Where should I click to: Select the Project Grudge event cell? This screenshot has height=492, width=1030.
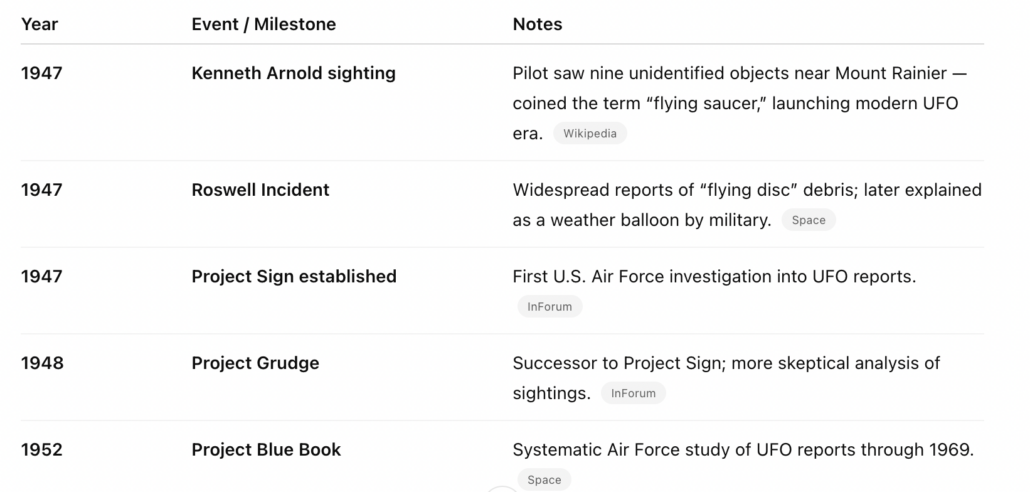tap(255, 363)
